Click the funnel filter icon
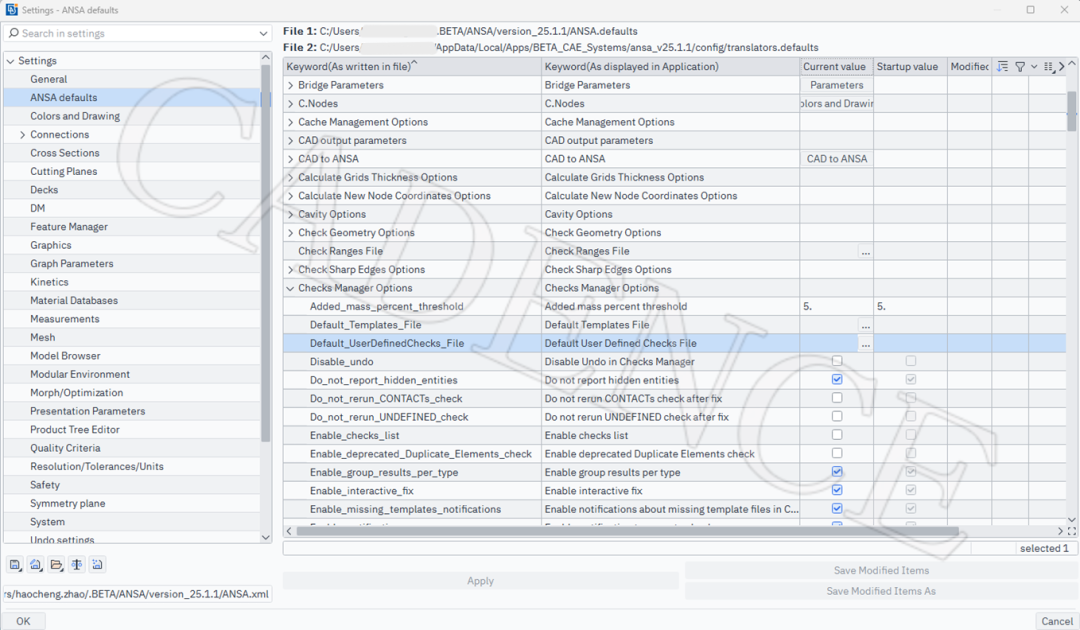 tap(1020, 66)
